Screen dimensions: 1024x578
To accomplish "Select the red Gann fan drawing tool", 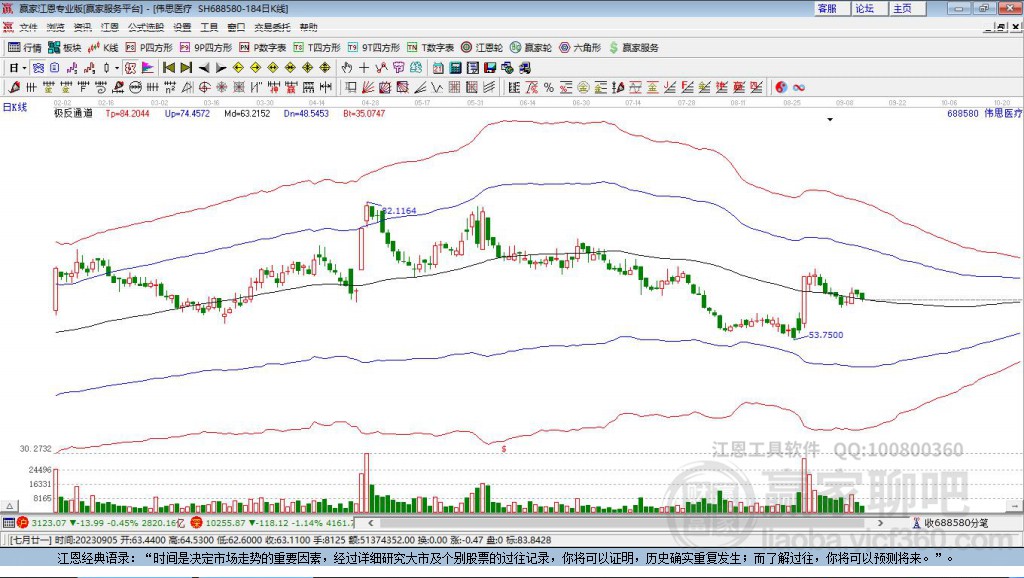I will [368, 88].
